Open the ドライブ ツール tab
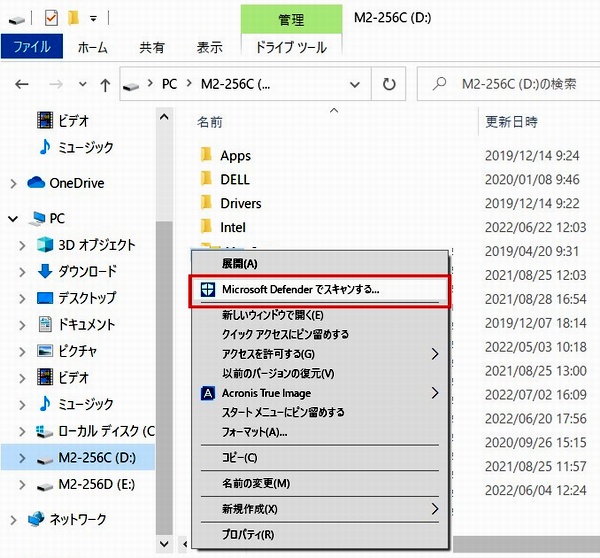The width and height of the screenshot is (600, 558). (291, 47)
